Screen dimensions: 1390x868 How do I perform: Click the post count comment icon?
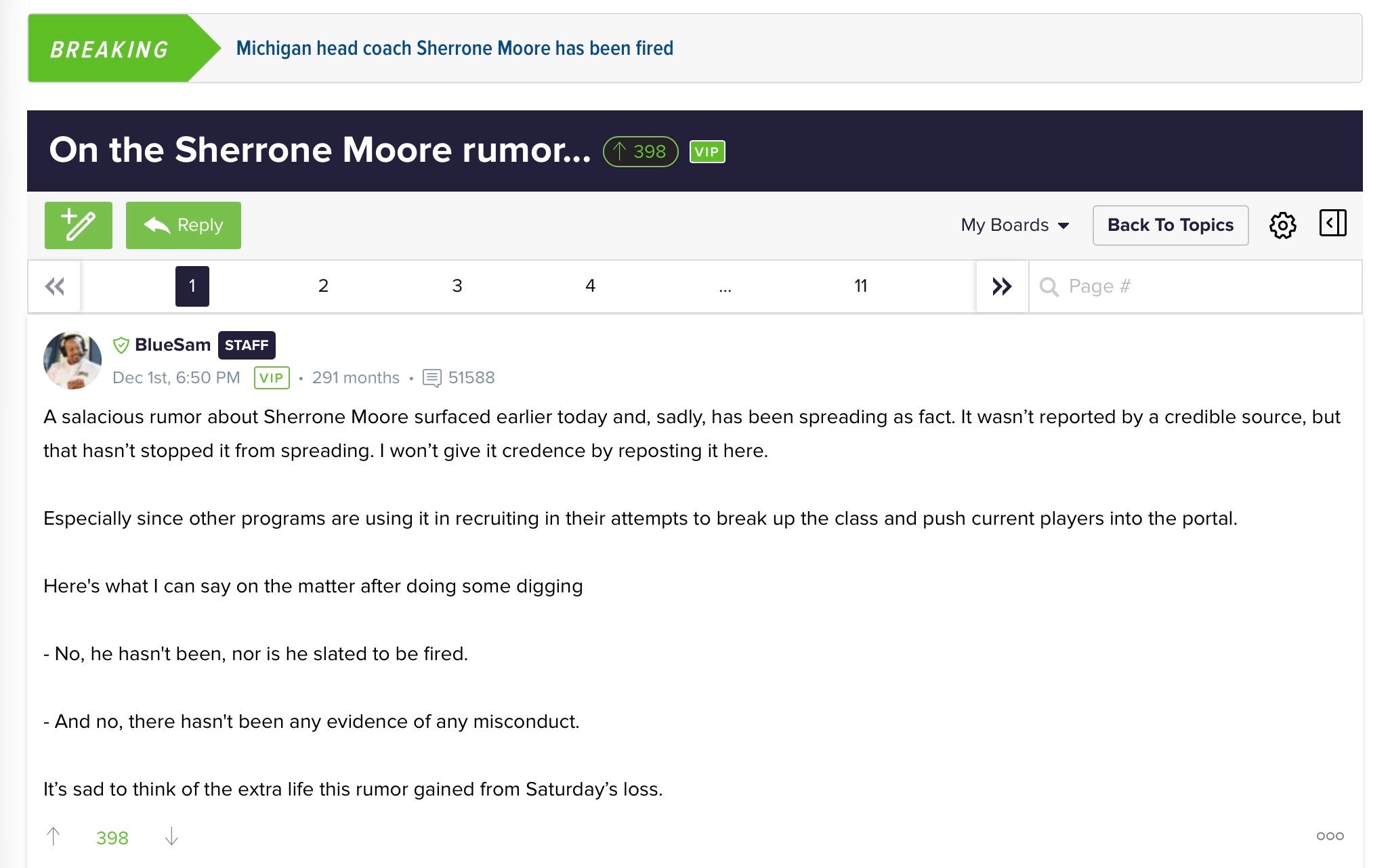[431, 378]
